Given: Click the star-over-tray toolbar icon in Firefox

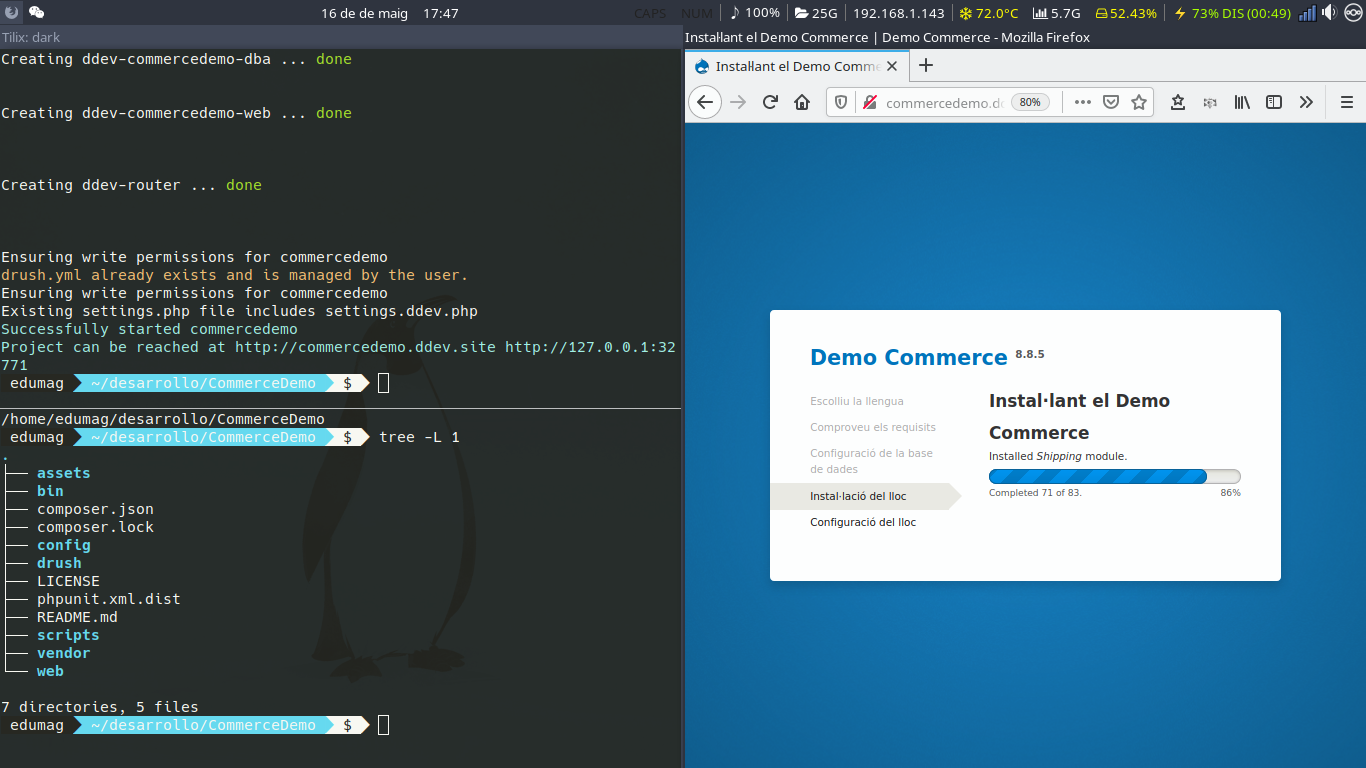Looking at the screenshot, I should pos(1178,102).
